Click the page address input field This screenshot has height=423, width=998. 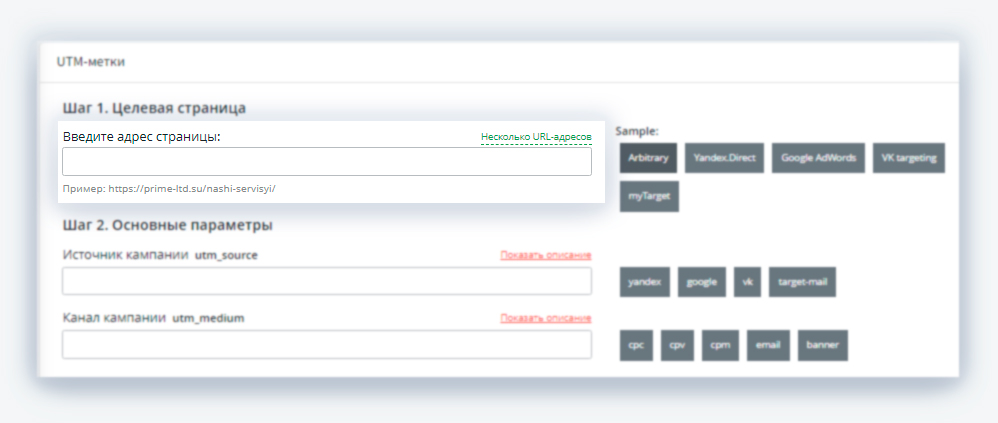click(326, 162)
